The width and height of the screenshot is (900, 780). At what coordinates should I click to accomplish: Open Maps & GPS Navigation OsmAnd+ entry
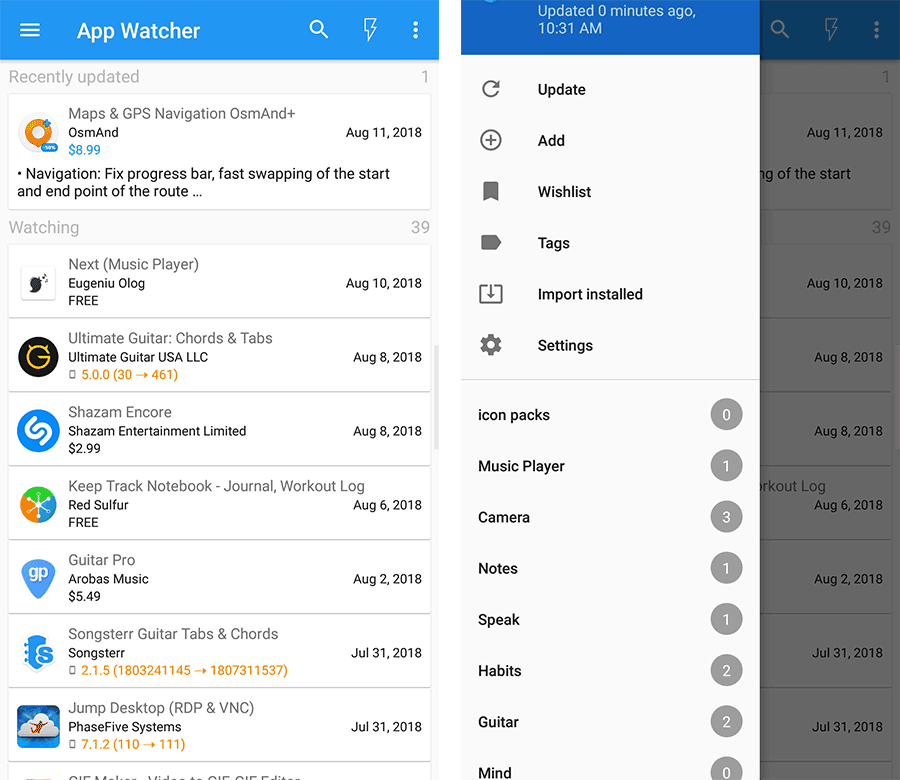click(x=219, y=152)
